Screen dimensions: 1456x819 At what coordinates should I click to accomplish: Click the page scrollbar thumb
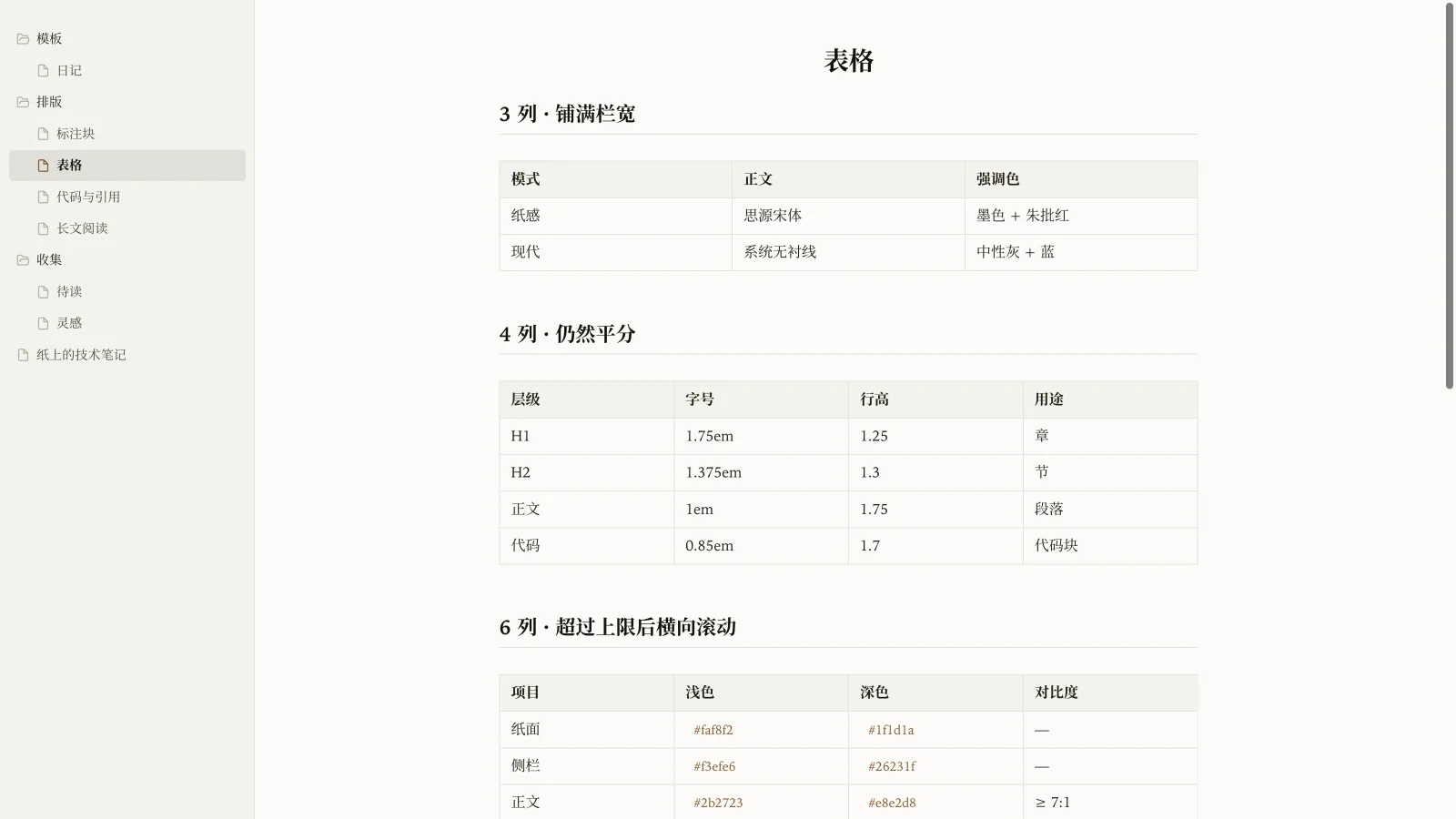tap(1450, 196)
